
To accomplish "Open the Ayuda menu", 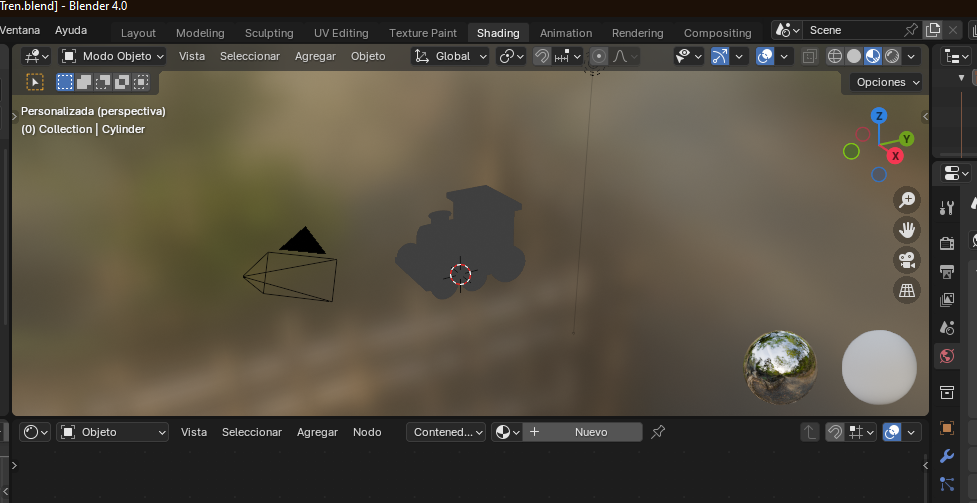I will [x=71, y=30].
